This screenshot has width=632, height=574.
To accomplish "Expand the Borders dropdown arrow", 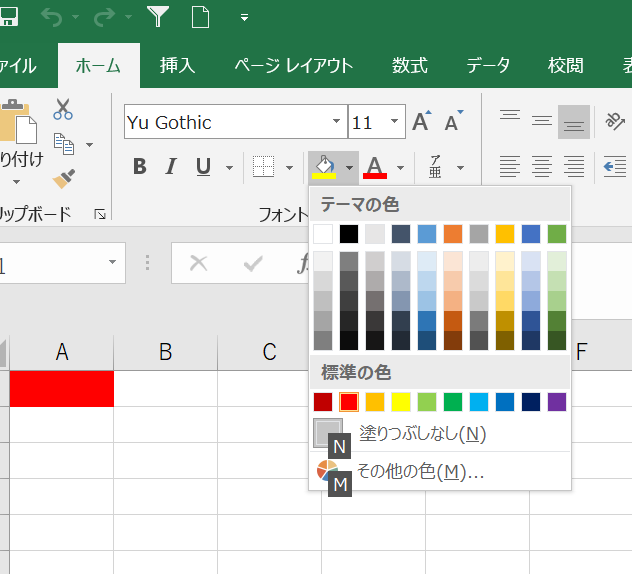I will (x=289, y=167).
